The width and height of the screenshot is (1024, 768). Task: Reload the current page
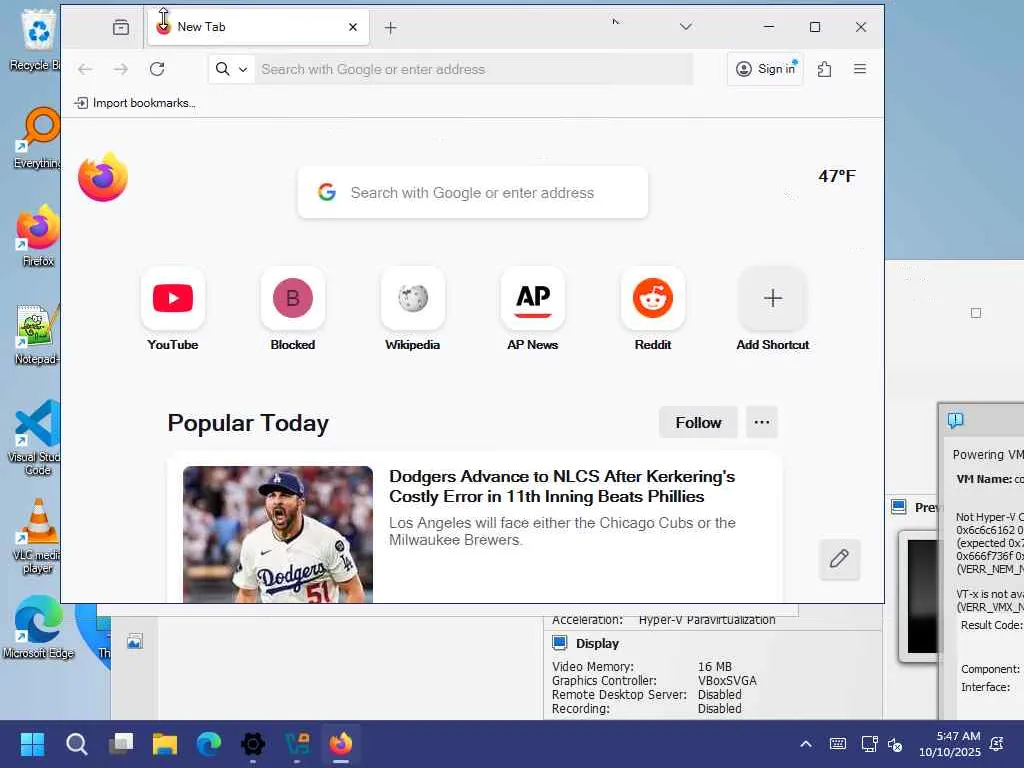tap(157, 69)
